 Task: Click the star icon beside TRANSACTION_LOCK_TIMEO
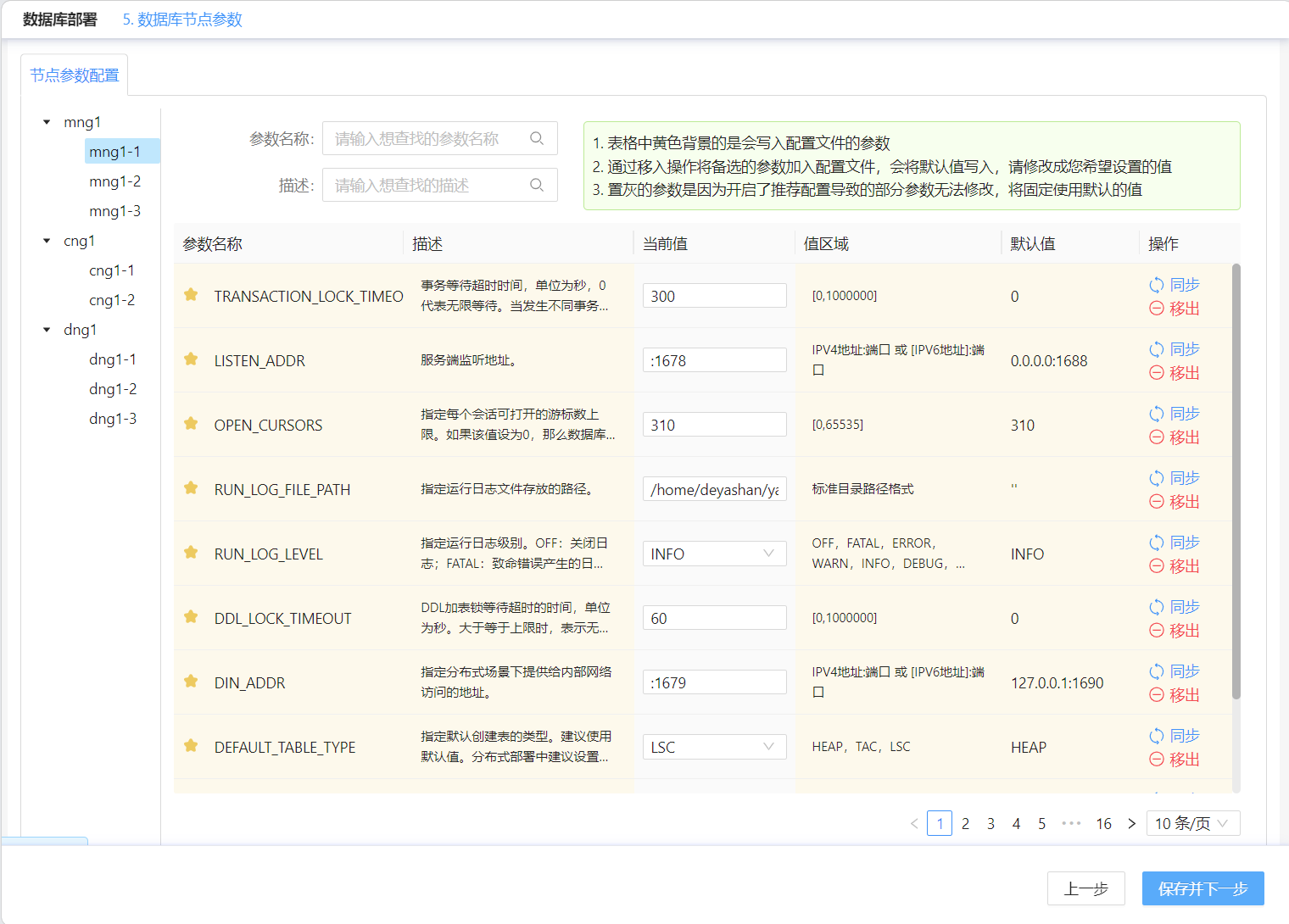(191, 295)
